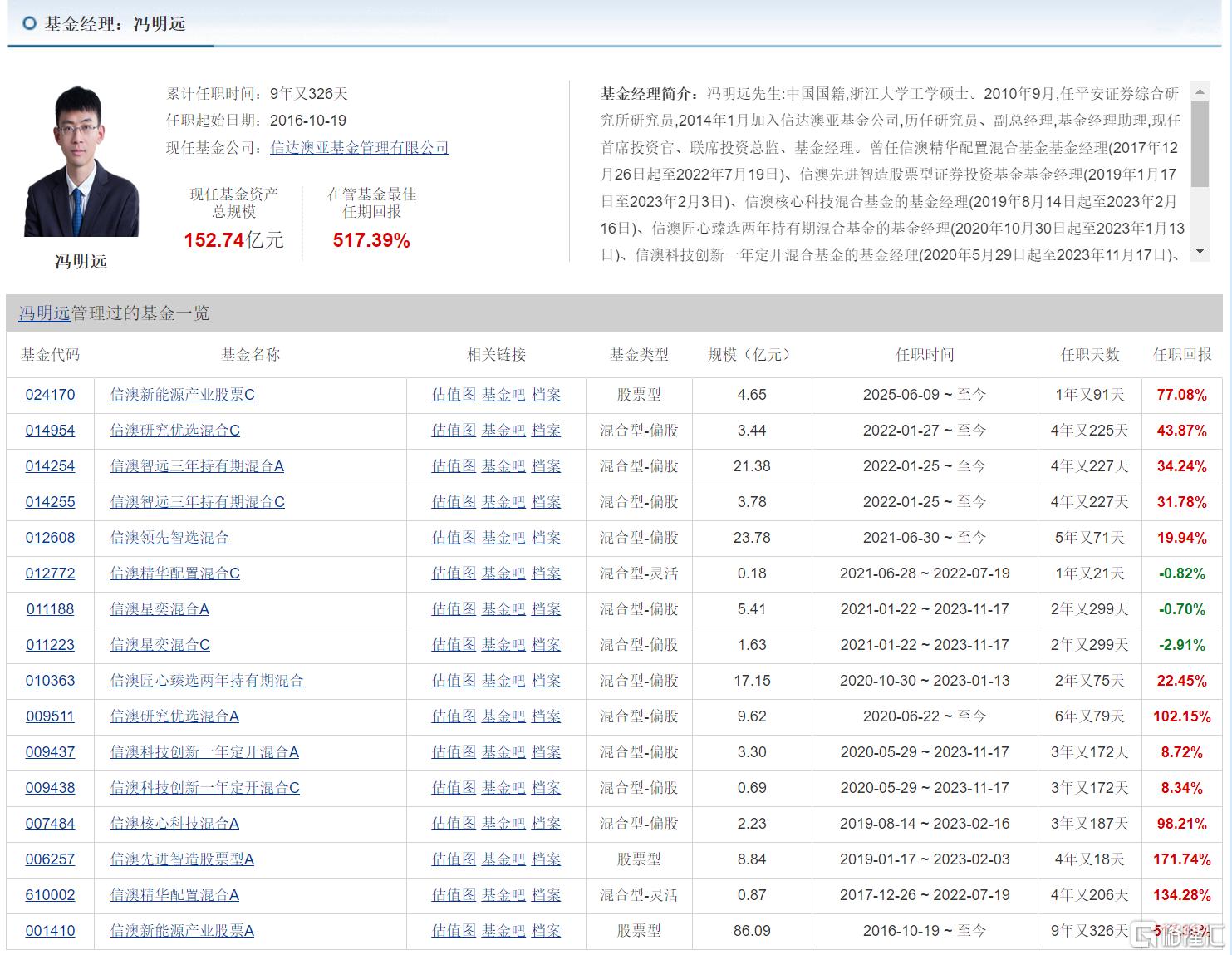Open fund 信澳科技创新一年定开混合C
Screen dimensions: 1232x955
(x=204, y=788)
